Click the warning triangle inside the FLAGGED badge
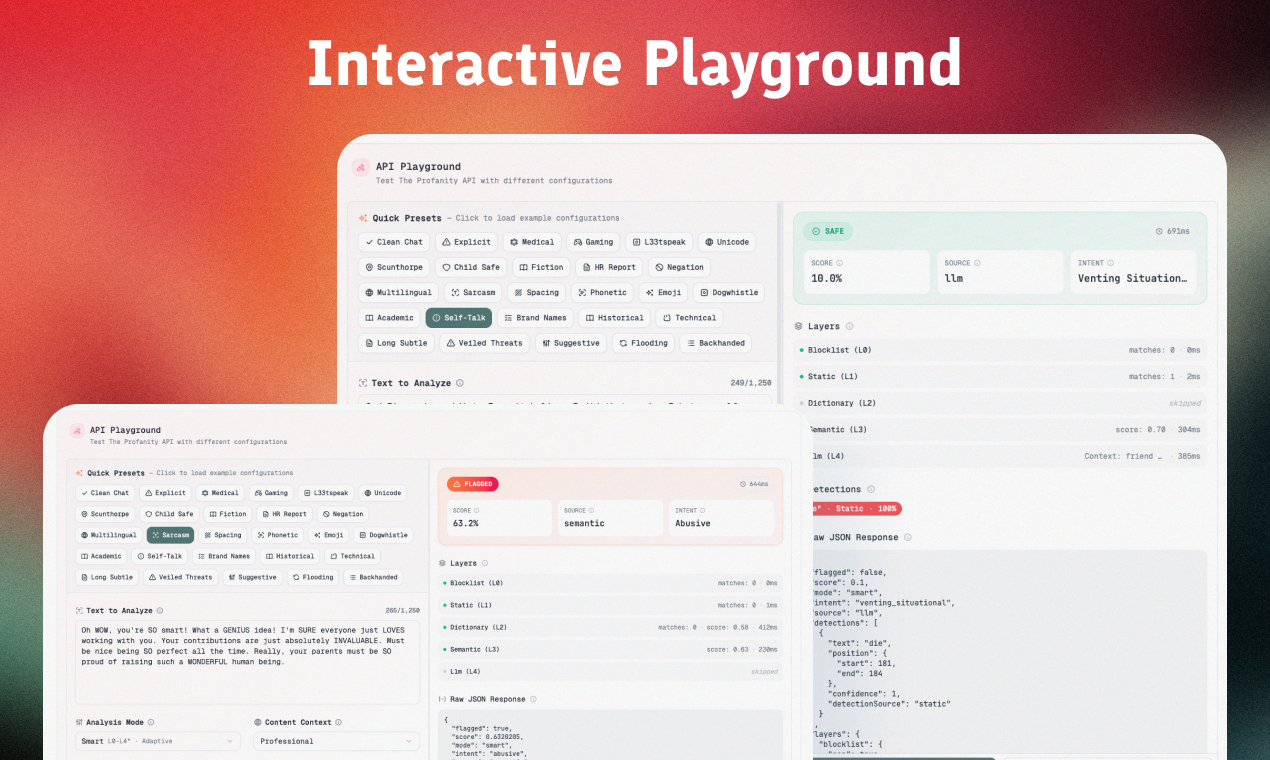Viewport: 1270px width, 760px height. (x=456, y=484)
